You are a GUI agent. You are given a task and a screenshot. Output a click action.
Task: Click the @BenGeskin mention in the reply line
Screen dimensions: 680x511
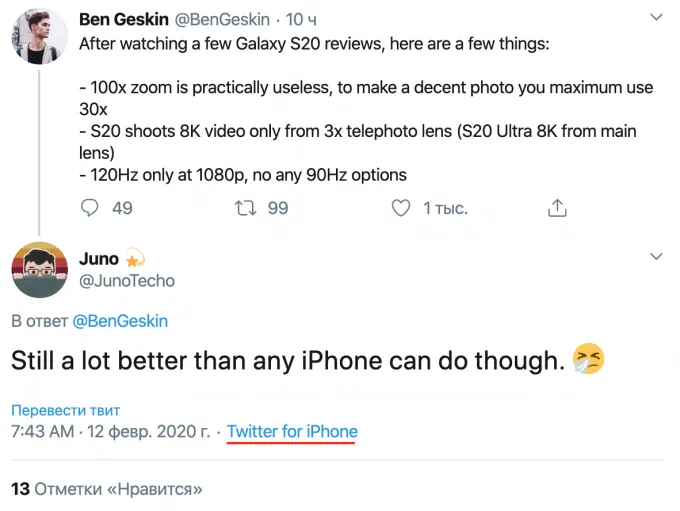click(121, 321)
